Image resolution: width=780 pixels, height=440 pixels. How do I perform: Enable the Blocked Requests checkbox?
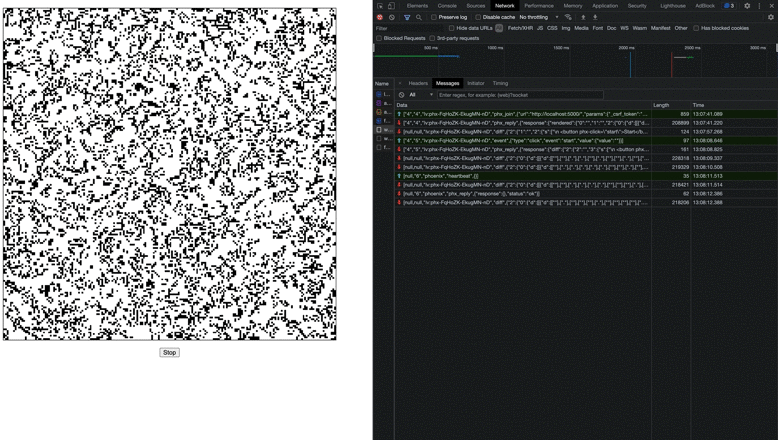tap(379, 38)
